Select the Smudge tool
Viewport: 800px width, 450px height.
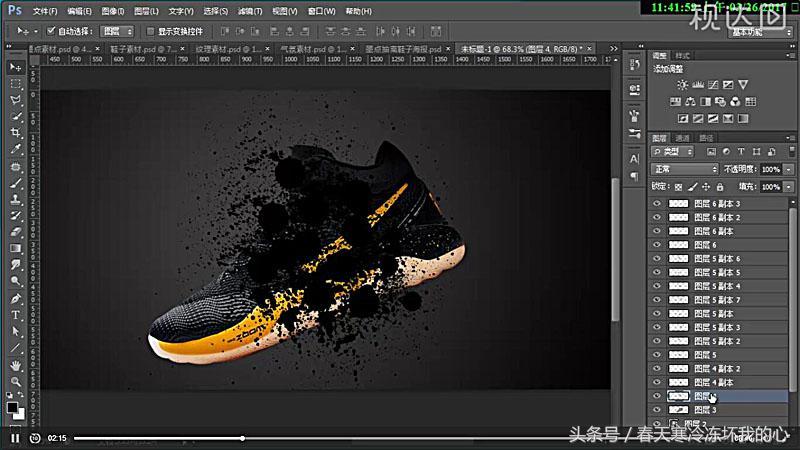(16, 265)
